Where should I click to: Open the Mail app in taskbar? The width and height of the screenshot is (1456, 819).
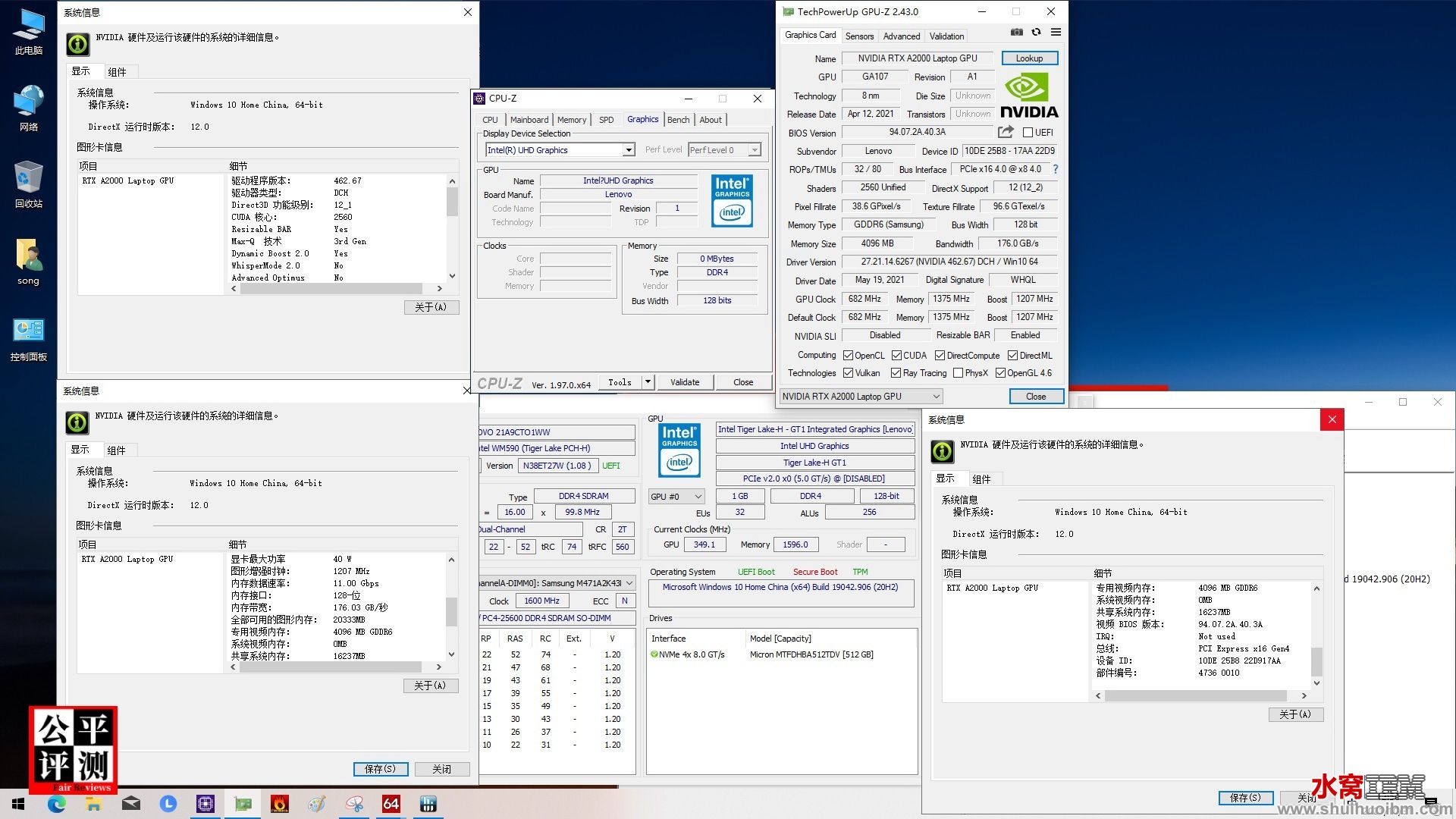130,804
